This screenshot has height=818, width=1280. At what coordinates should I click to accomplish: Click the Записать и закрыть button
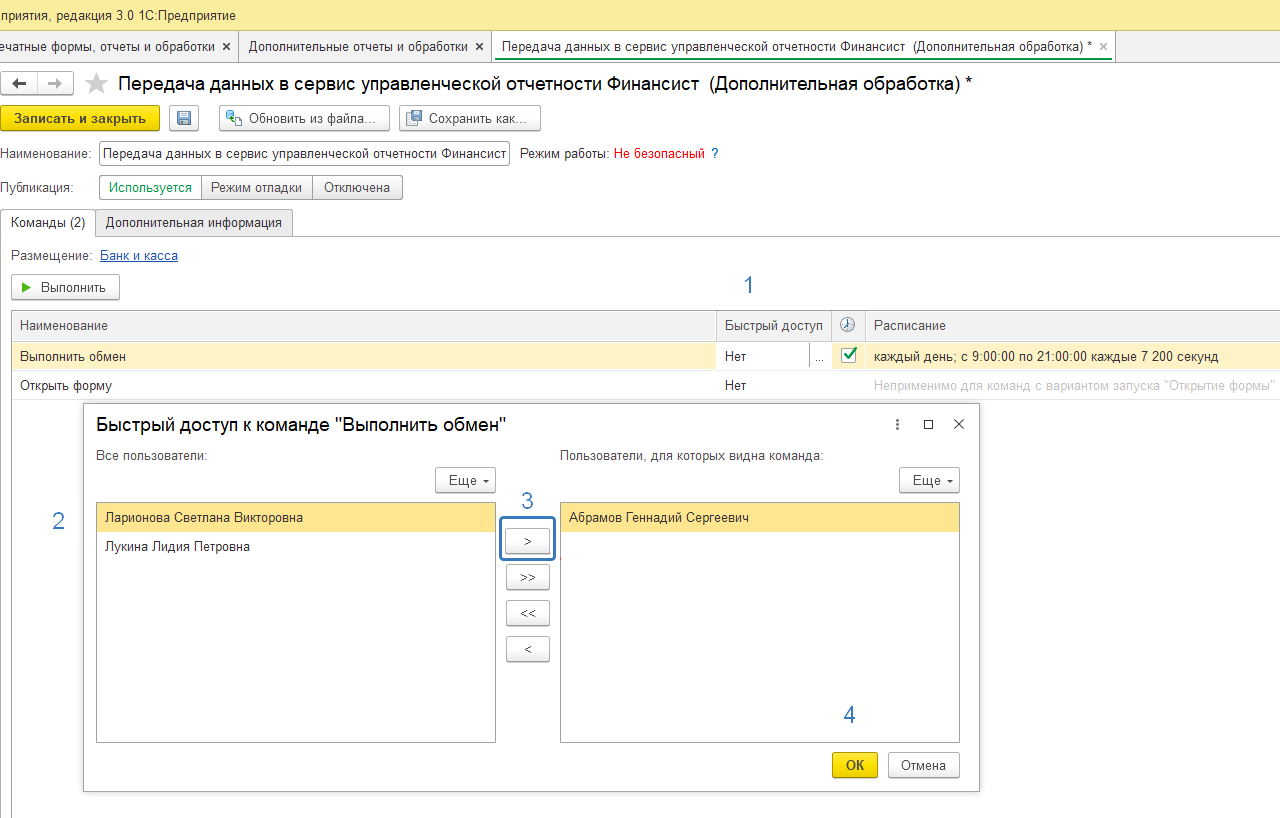click(x=80, y=118)
